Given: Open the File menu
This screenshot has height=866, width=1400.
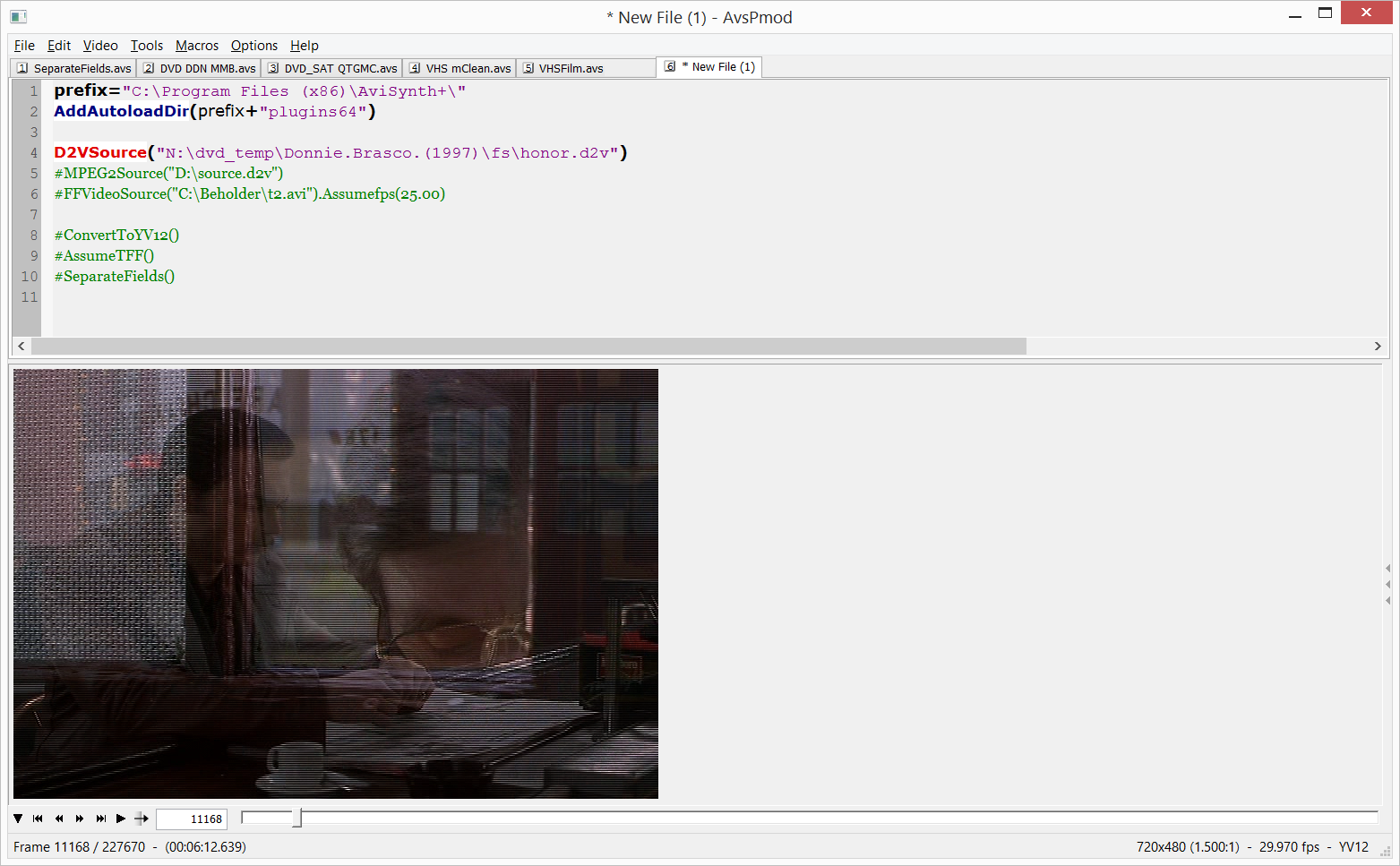Looking at the screenshot, I should click(x=24, y=46).
